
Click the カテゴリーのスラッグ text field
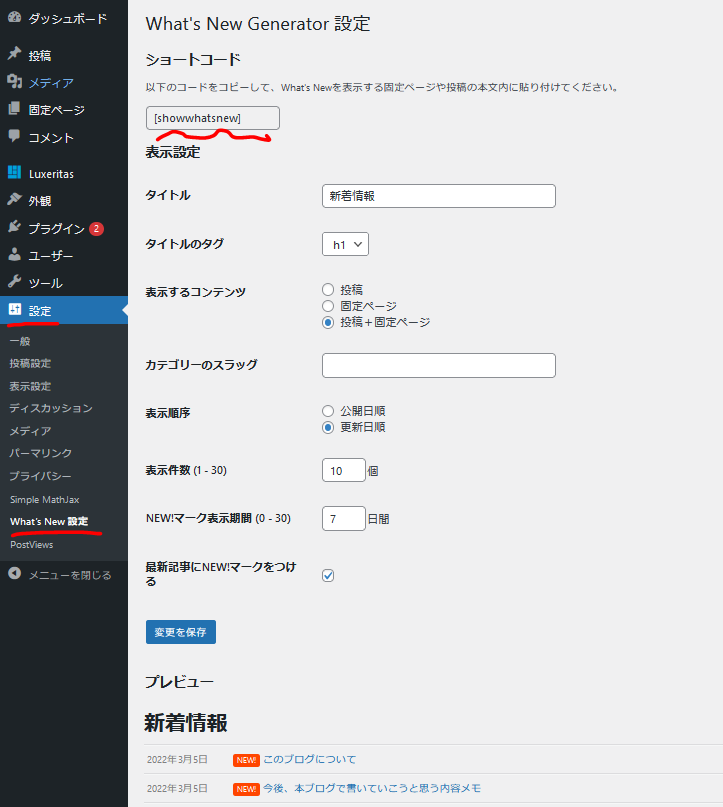(x=438, y=365)
